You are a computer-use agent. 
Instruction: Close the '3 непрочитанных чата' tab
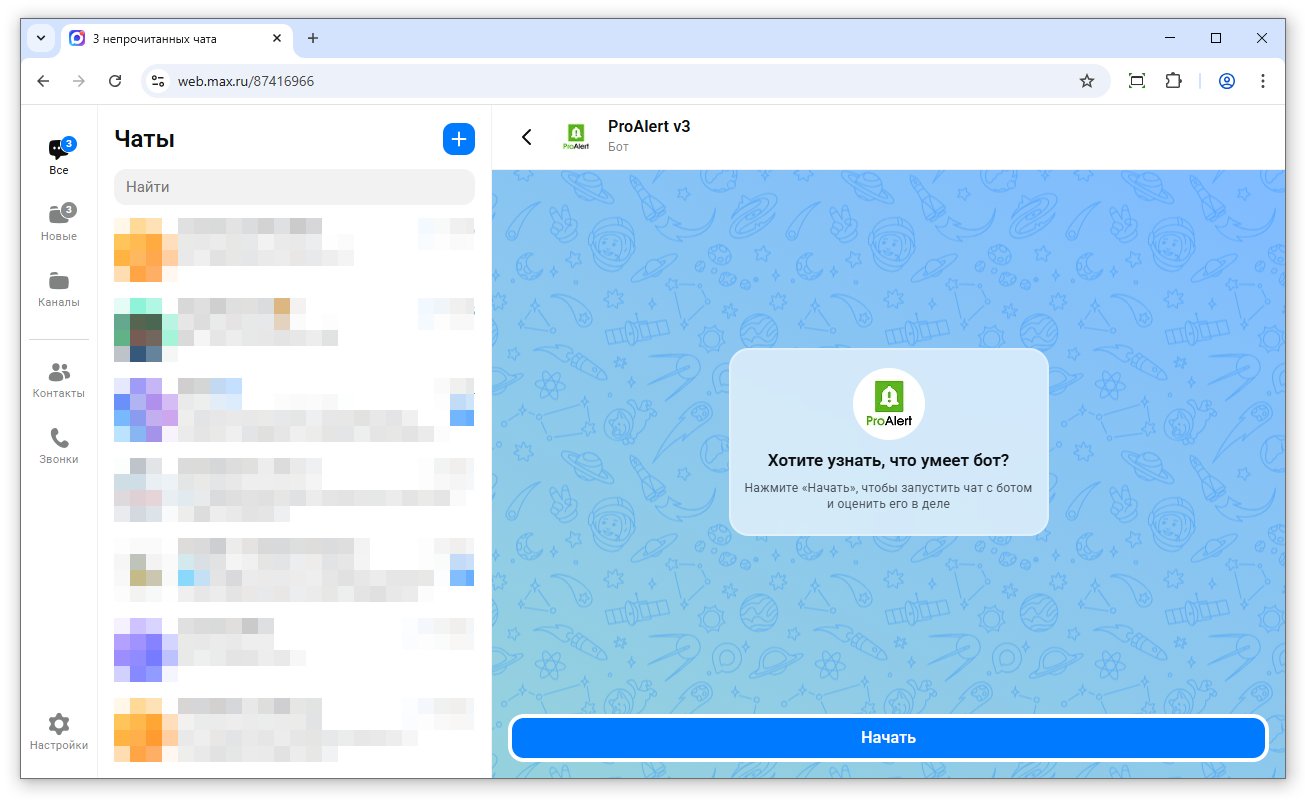[277, 38]
